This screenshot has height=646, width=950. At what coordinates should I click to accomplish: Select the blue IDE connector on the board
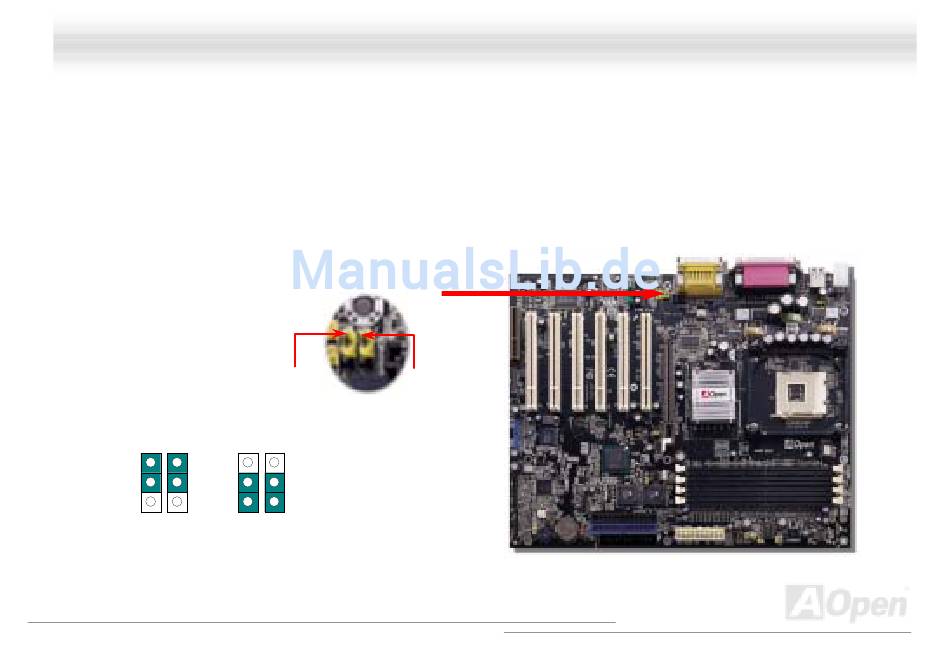click(624, 524)
